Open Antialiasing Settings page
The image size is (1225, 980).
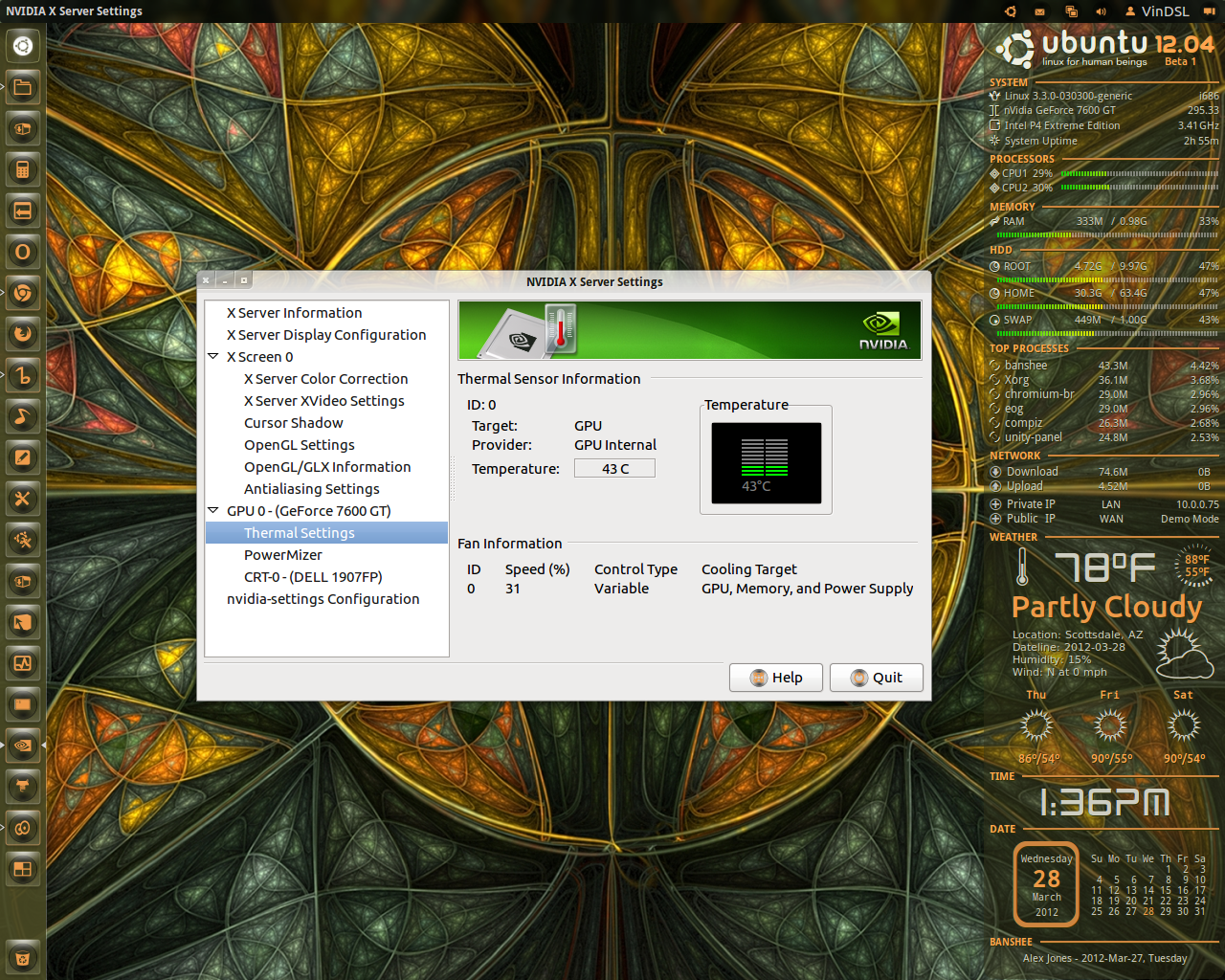[311, 489]
